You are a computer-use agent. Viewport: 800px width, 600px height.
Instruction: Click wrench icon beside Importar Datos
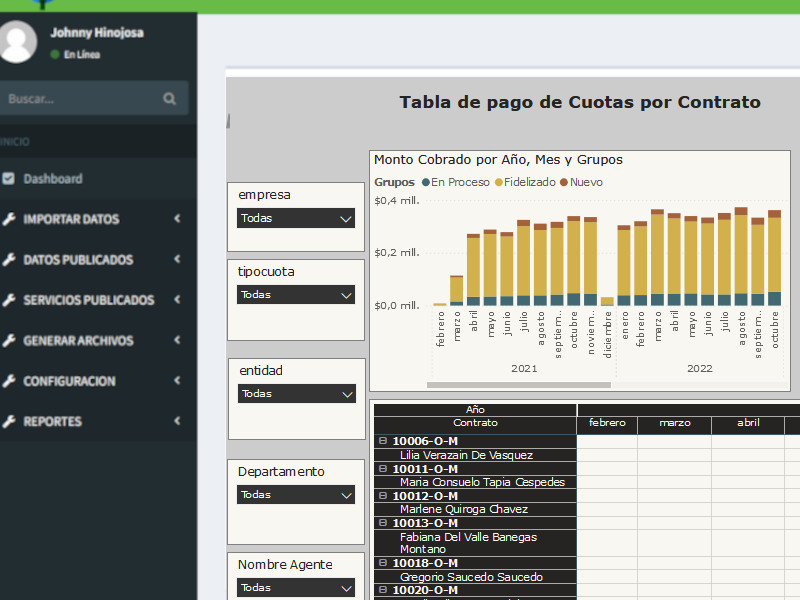[9, 219]
